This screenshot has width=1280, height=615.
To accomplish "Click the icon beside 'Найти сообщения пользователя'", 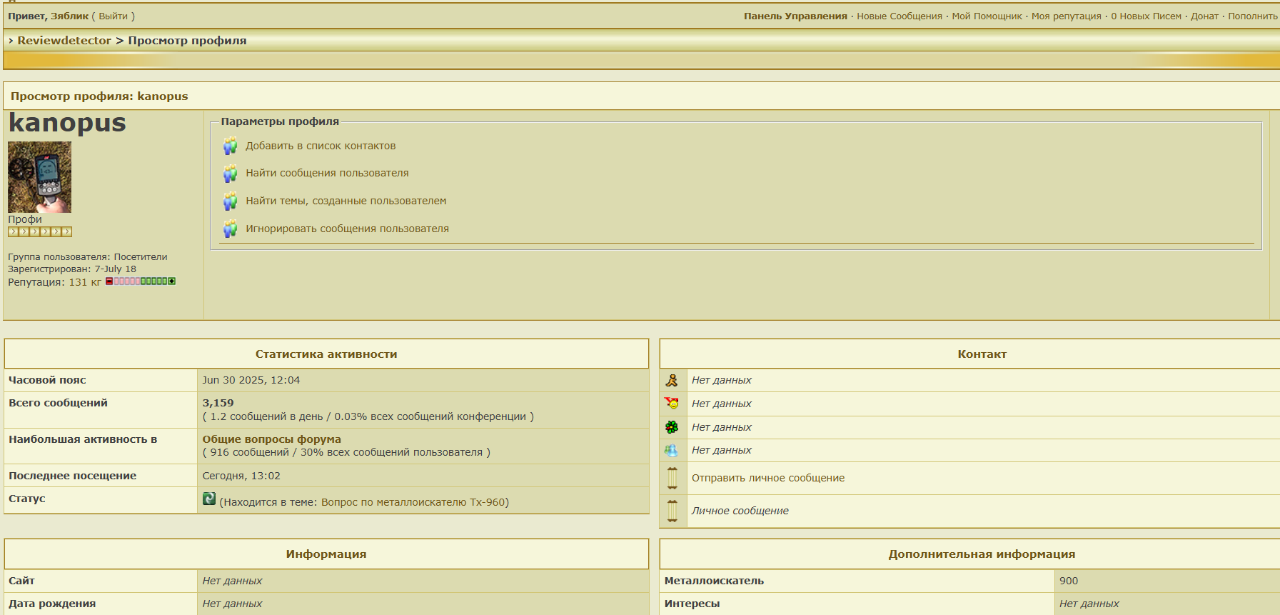I will pyautogui.click(x=230, y=173).
